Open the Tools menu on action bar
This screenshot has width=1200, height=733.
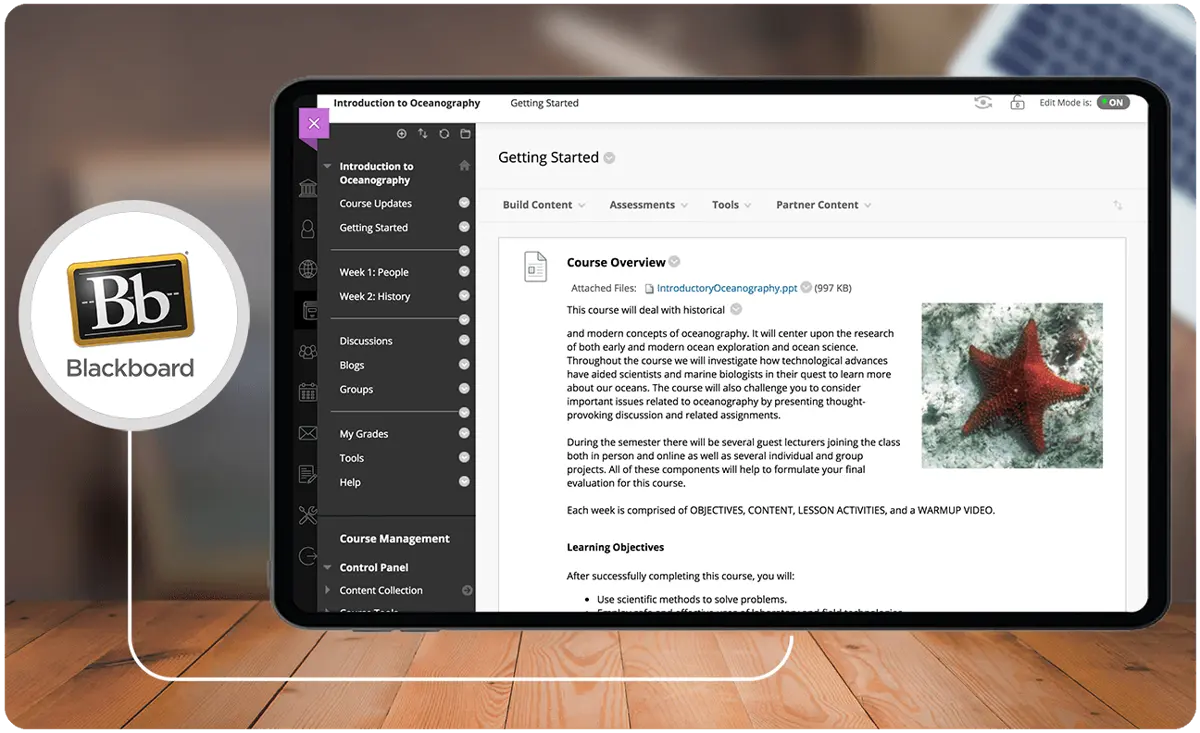731,205
